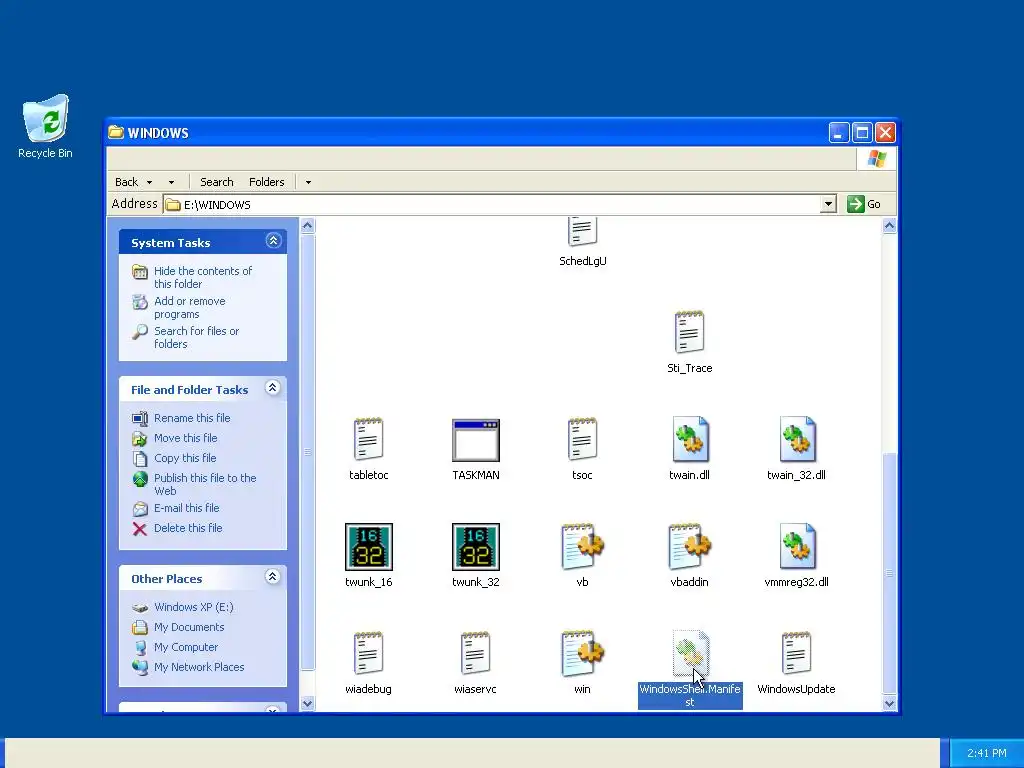Click the file list scroll down arrow

click(889, 703)
